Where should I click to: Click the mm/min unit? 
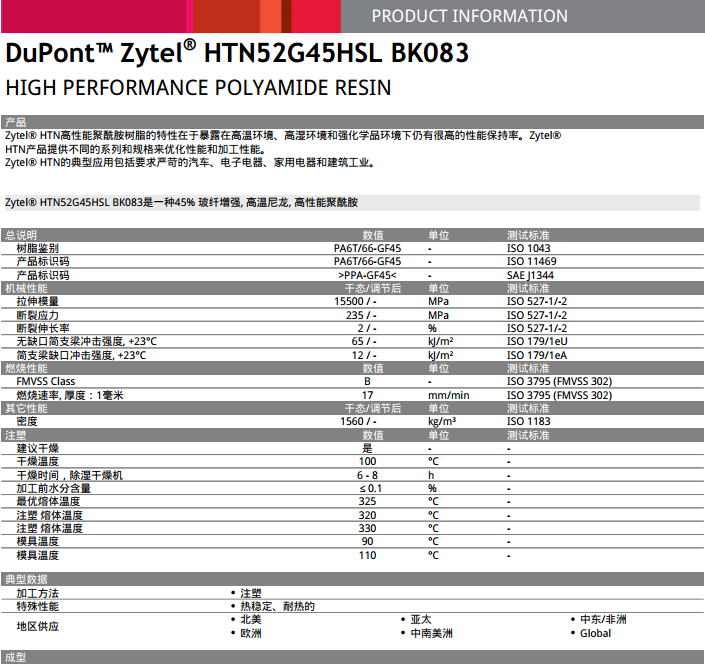point(449,395)
